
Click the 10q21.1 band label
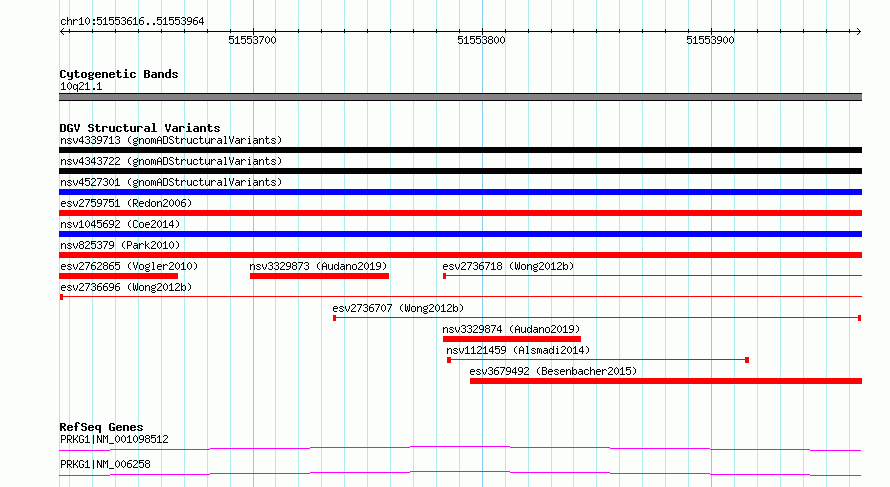click(x=81, y=87)
